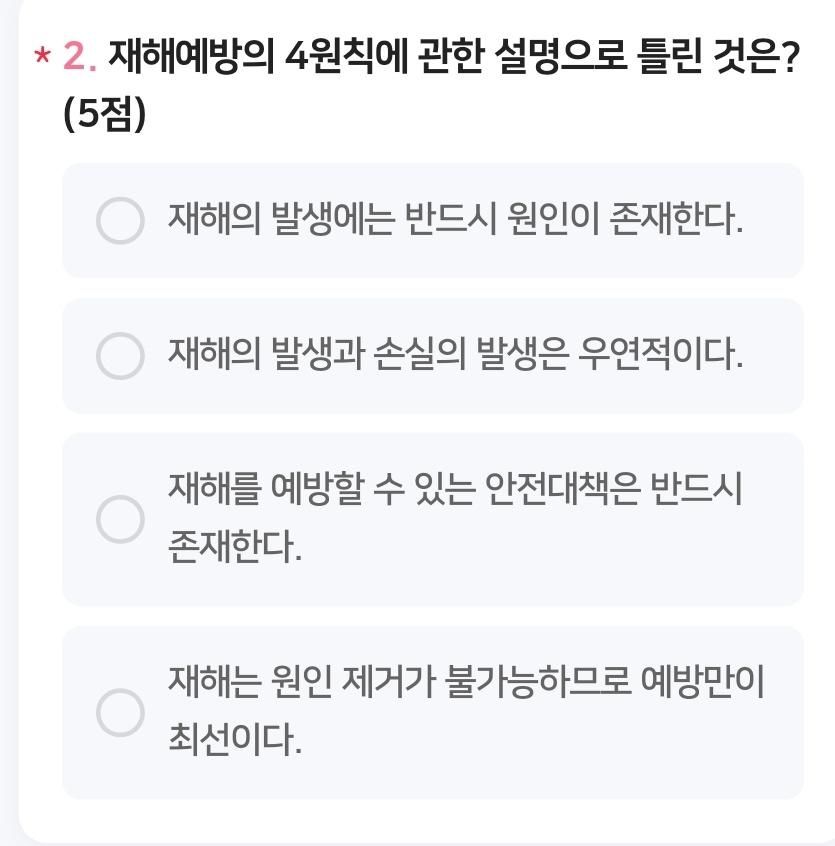Click the "(5점)" point value label
835x846 pixels.
click(x=104, y=115)
